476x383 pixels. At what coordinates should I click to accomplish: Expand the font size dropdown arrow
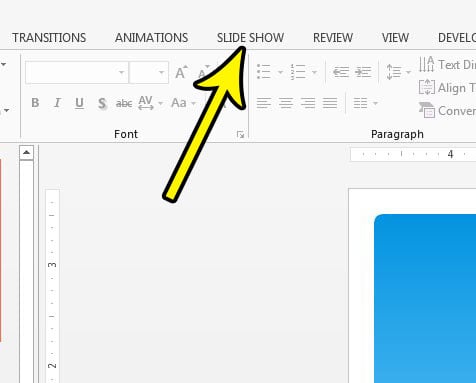coord(161,72)
